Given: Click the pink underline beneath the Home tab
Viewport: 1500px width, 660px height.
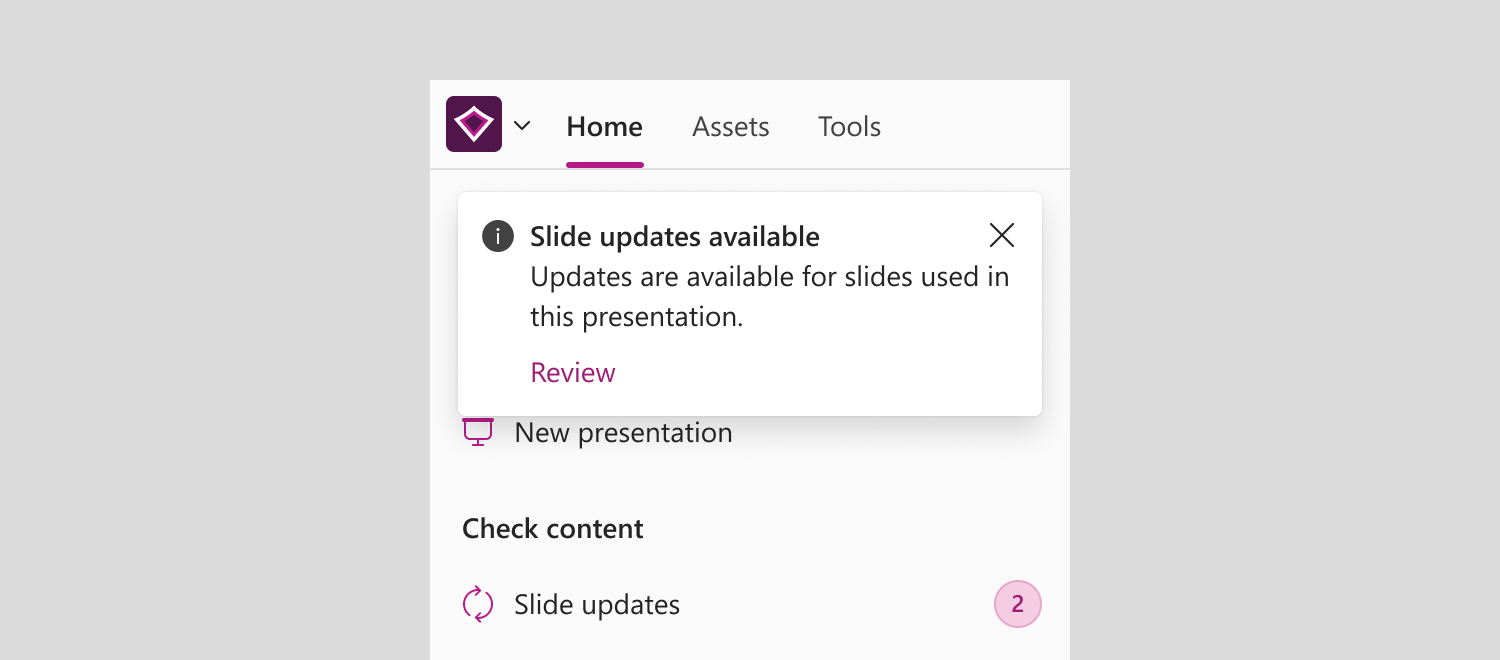Looking at the screenshot, I should [604, 164].
